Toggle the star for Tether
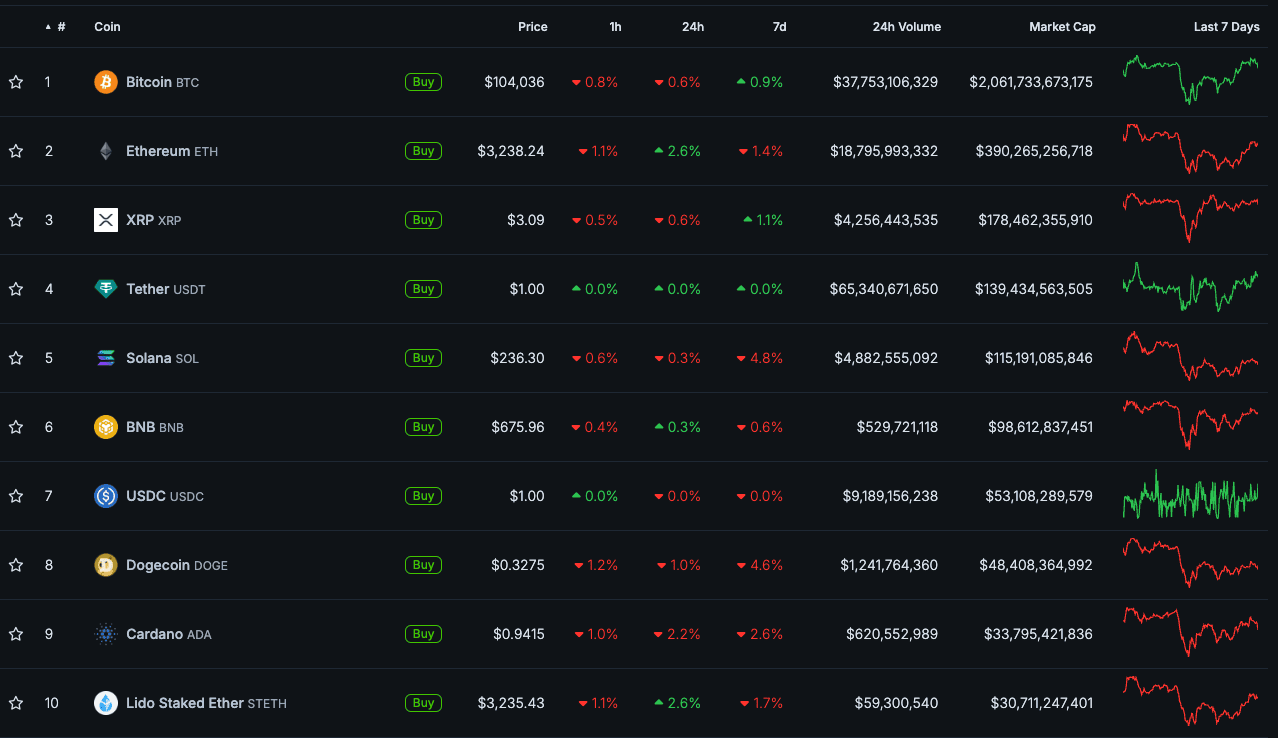Screen dimensions: 1278x738 16,289
